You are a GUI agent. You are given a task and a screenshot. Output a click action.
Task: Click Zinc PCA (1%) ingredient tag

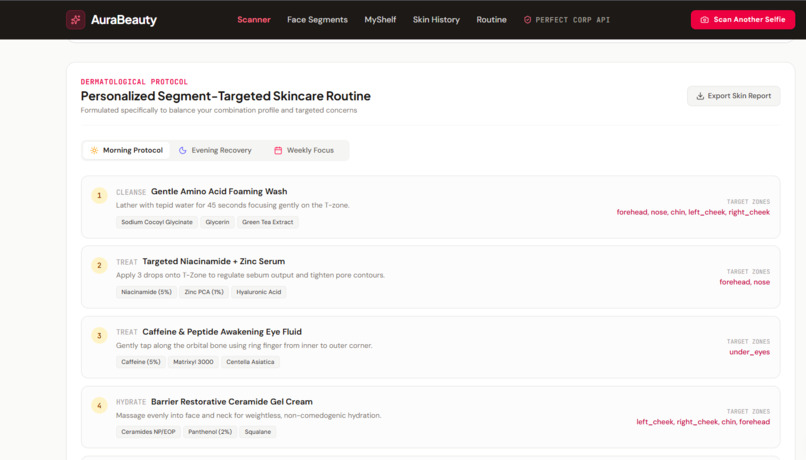point(204,292)
